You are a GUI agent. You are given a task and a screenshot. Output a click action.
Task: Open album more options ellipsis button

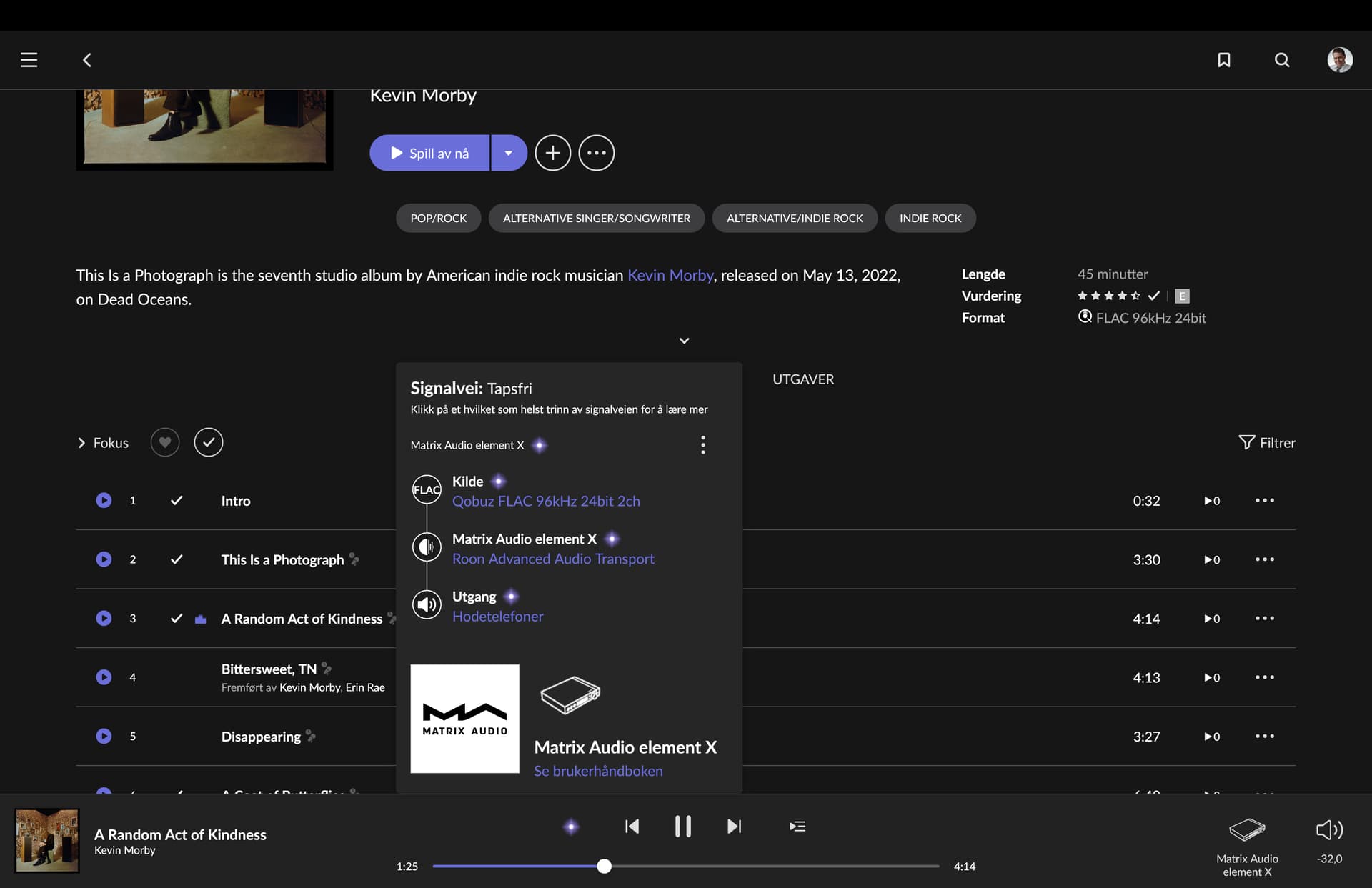coord(596,153)
